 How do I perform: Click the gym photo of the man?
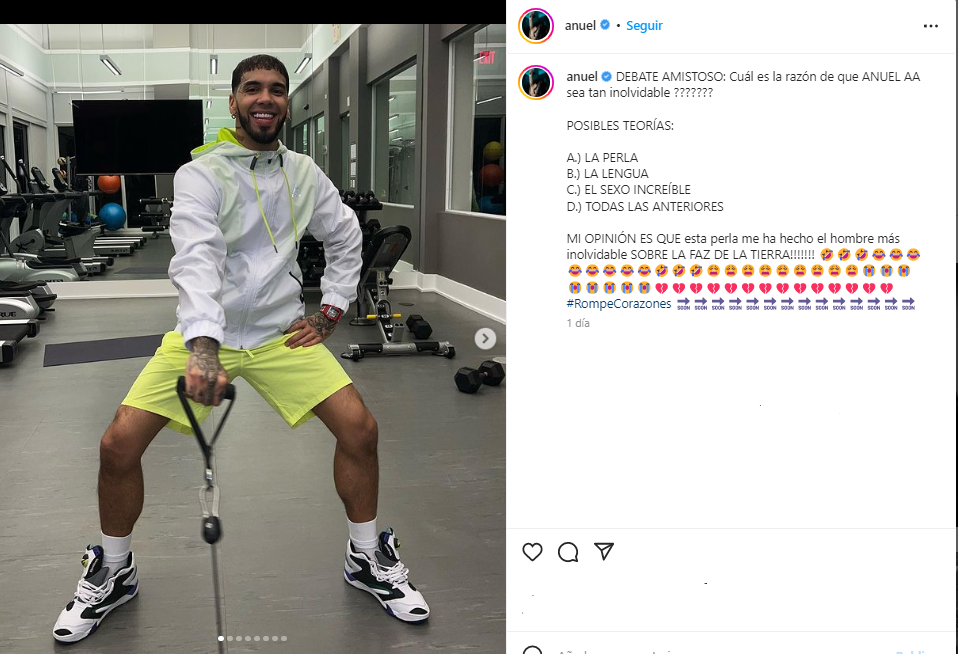click(x=253, y=339)
